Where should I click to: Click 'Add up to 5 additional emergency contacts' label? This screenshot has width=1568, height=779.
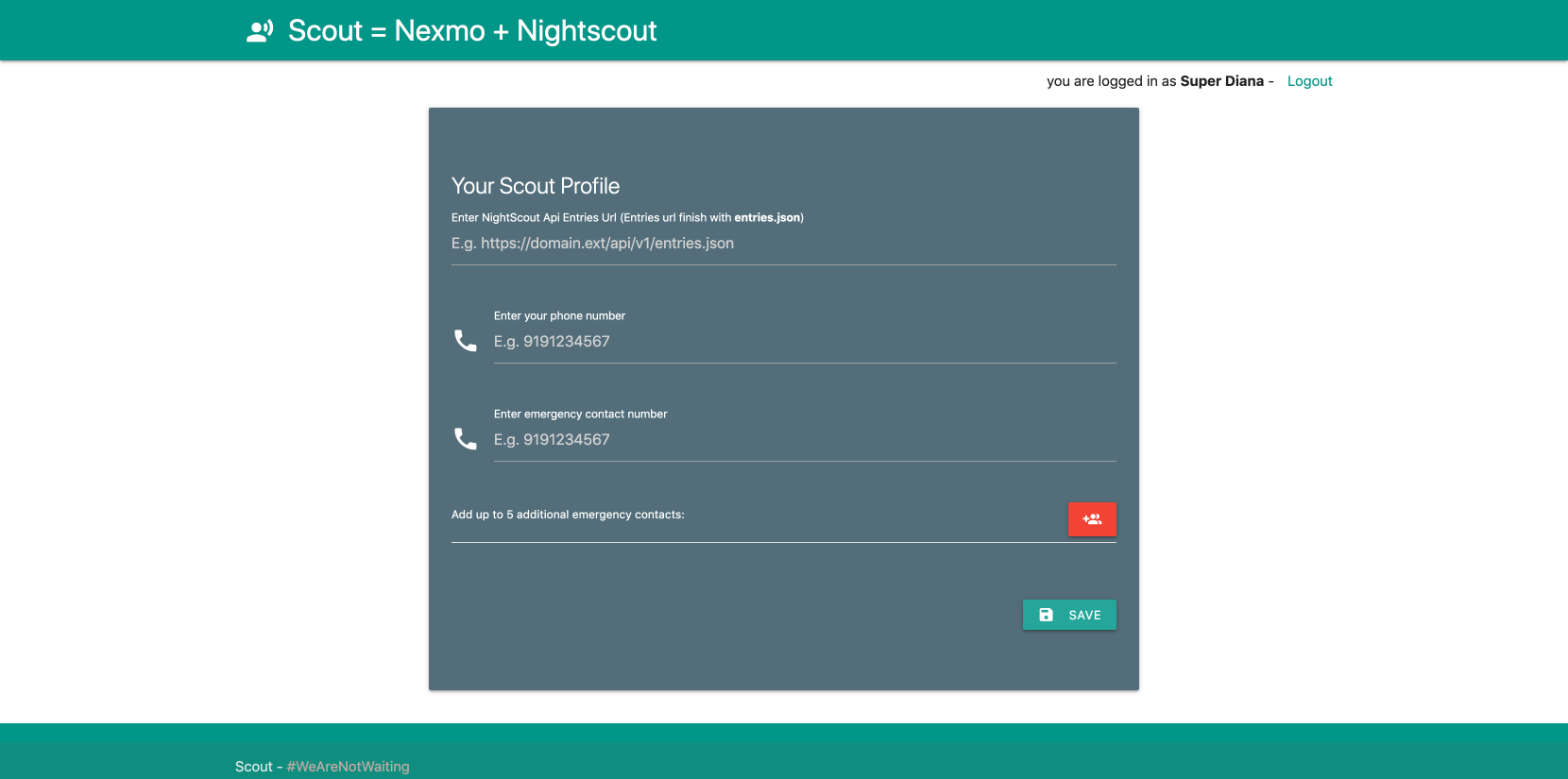click(x=568, y=515)
